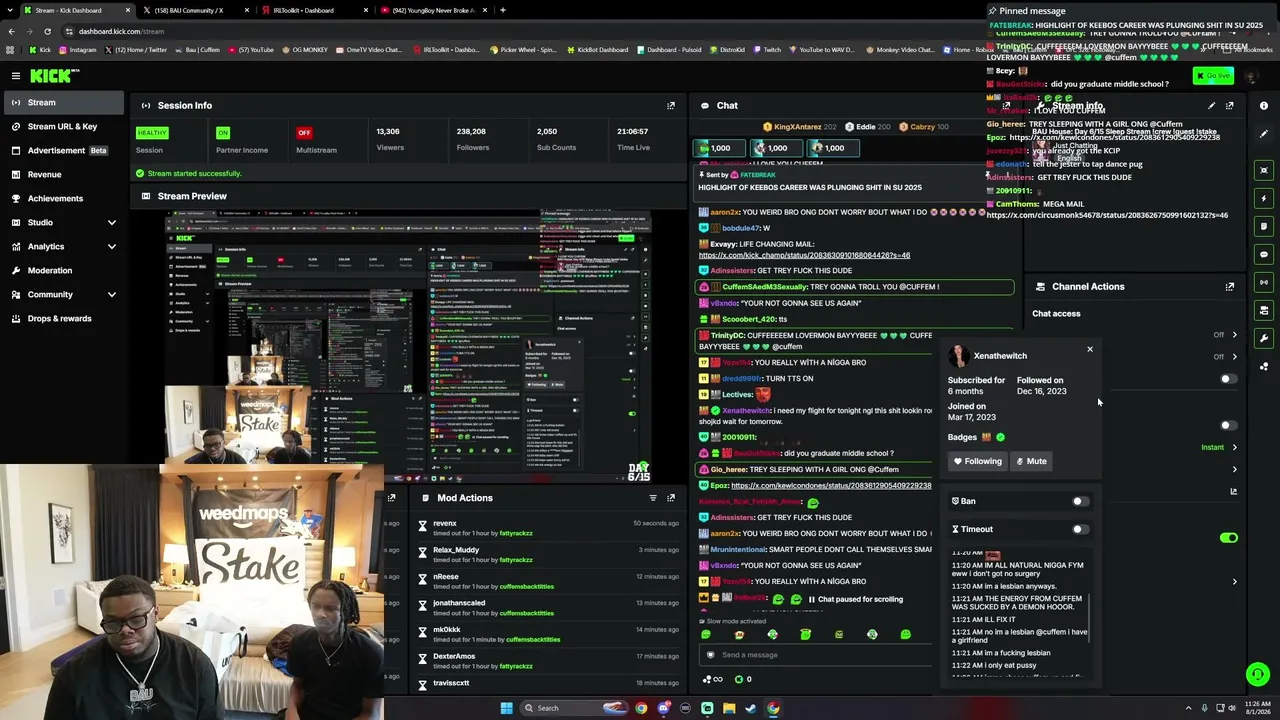Toggle the Ban switch
This screenshot has width=1280, height=720.
coord(1080,501)
